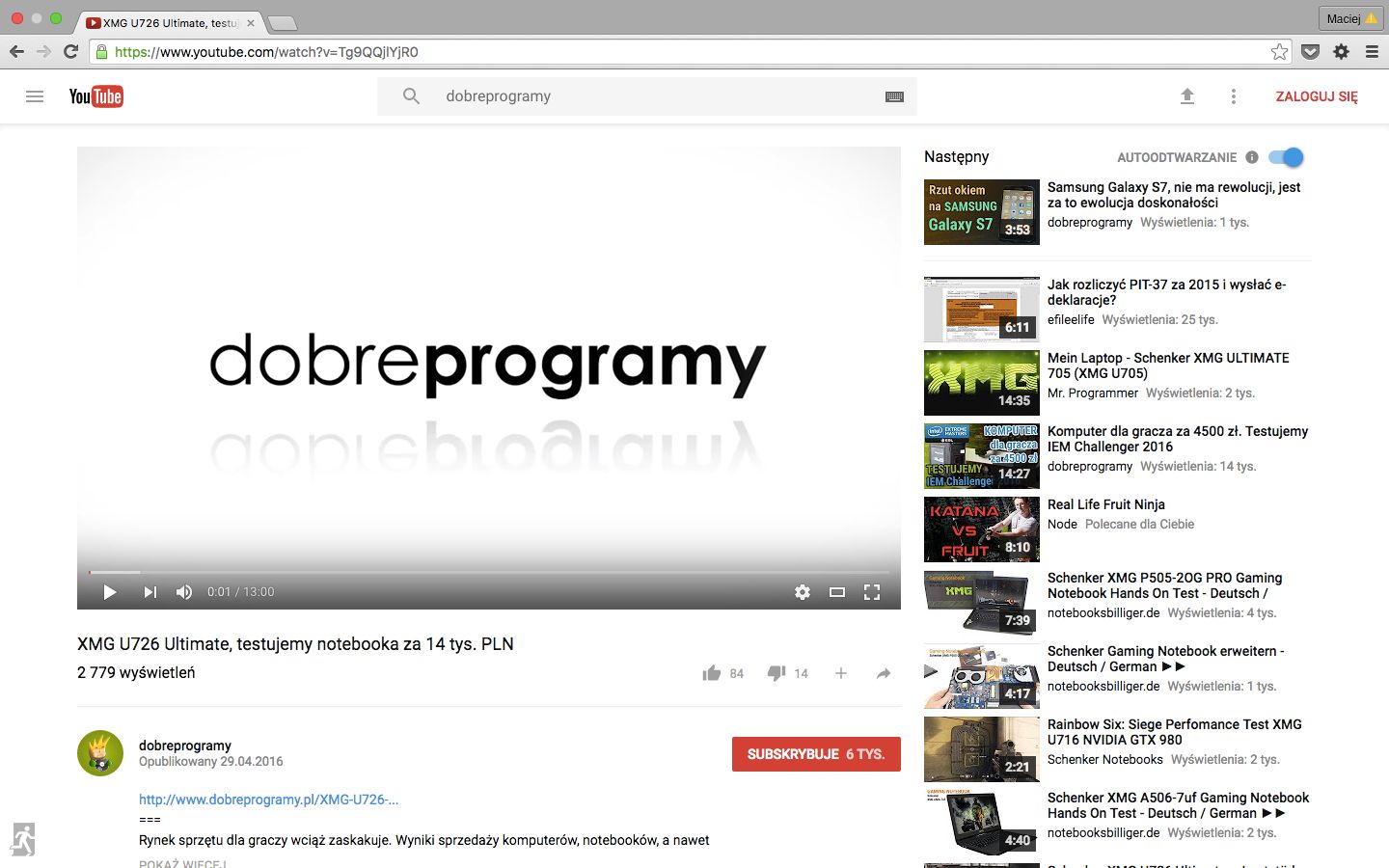
Task: Click the Pocket extension icon
Action: pos(1310,52)
